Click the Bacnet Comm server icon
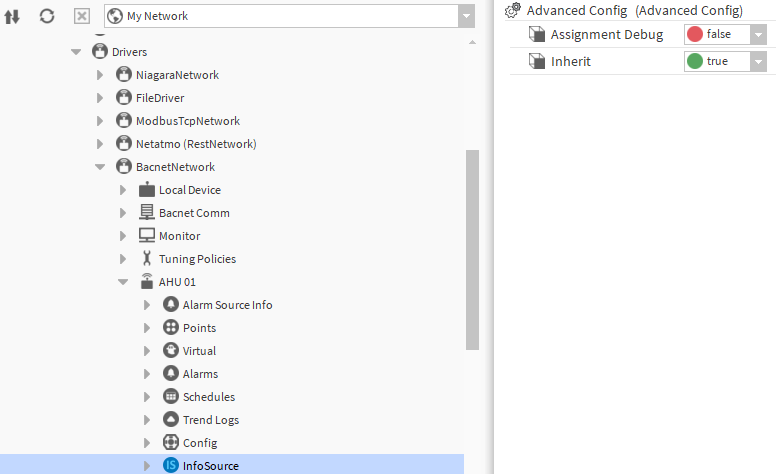This screenshot has height=474, width=776. pyautogui.click(x=147, y=213)
